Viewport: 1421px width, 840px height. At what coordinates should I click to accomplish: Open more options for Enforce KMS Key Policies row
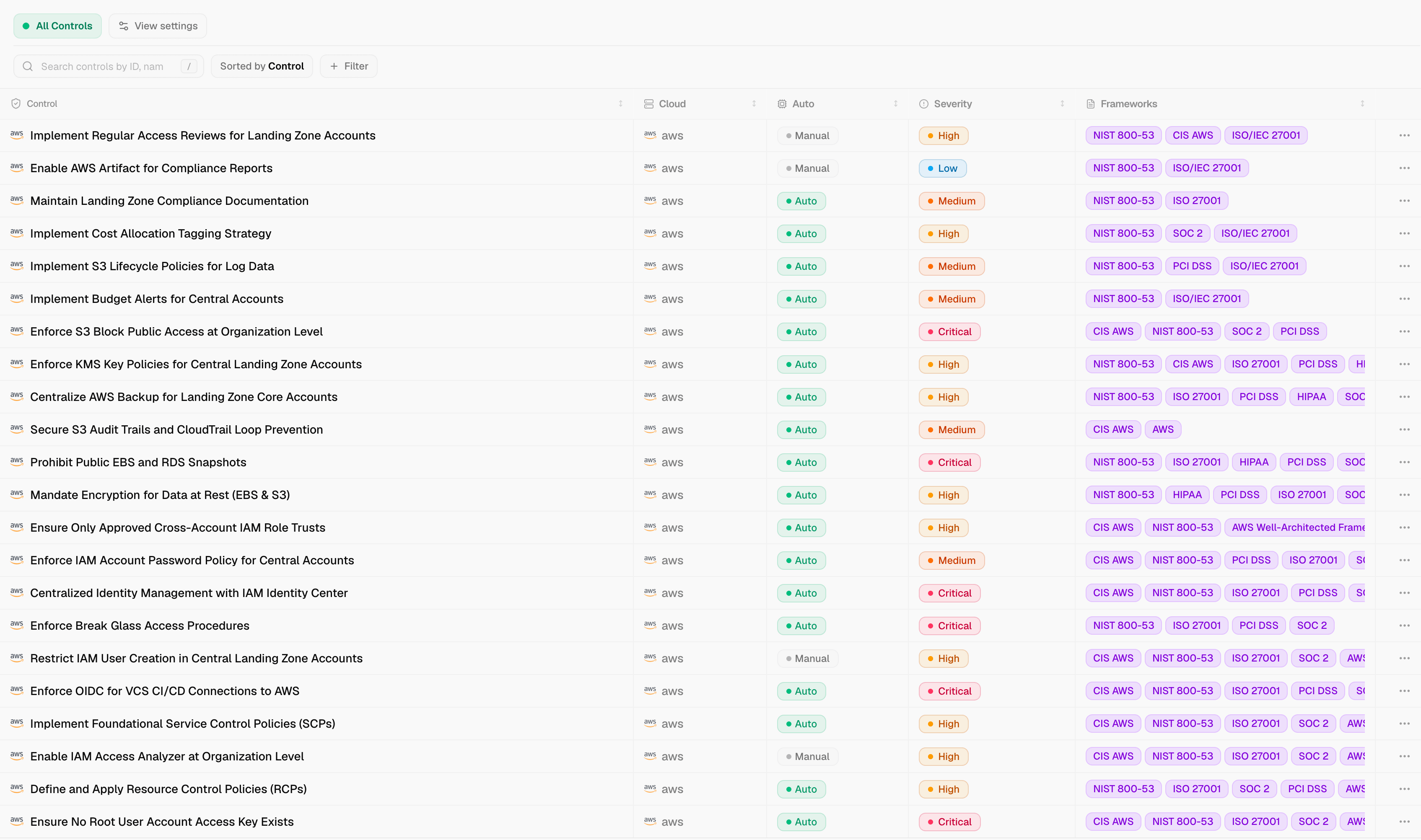1404,364
